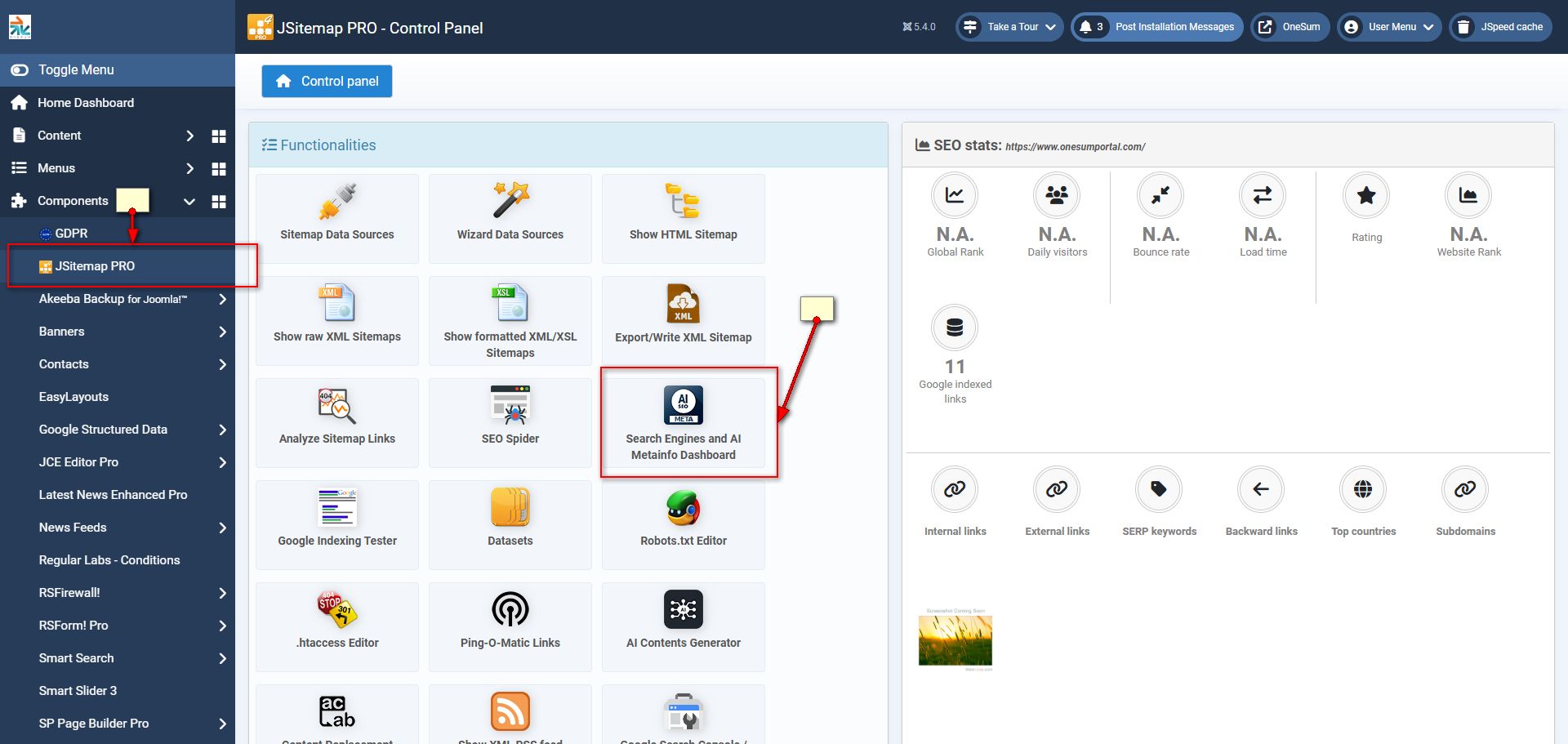Open Ping-O-Matic Links icon
This screenshot has height=744, width=1568.
510,610
